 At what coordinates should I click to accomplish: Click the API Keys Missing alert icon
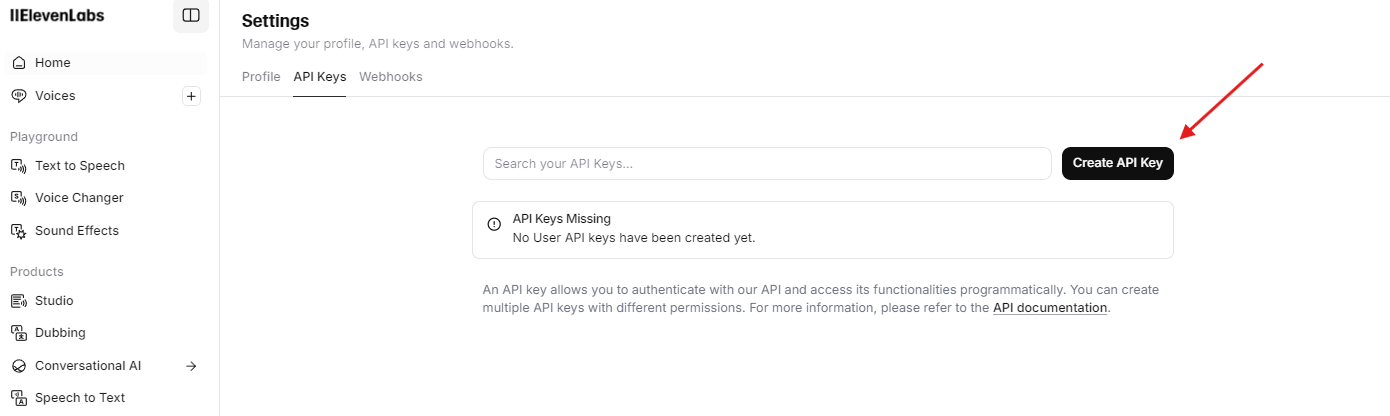click(494, 224)
